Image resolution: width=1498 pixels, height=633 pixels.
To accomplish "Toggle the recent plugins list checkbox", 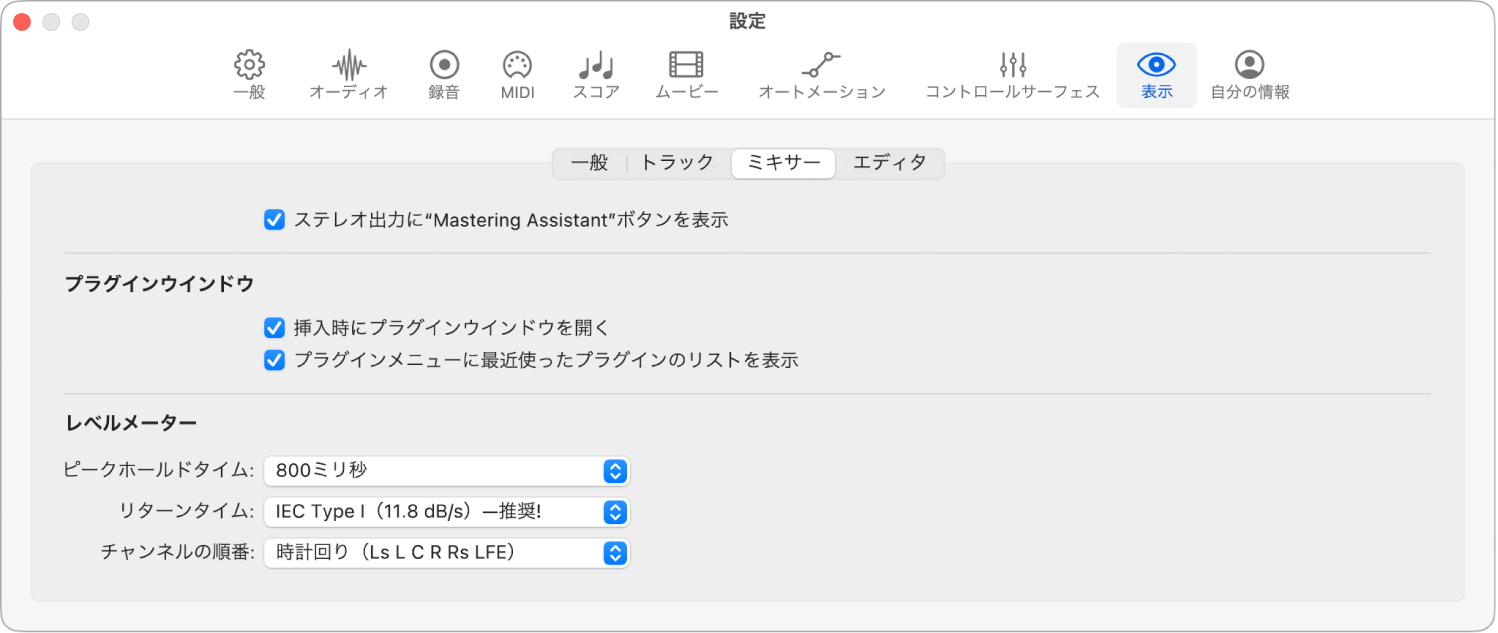I will tap(274, 361).
